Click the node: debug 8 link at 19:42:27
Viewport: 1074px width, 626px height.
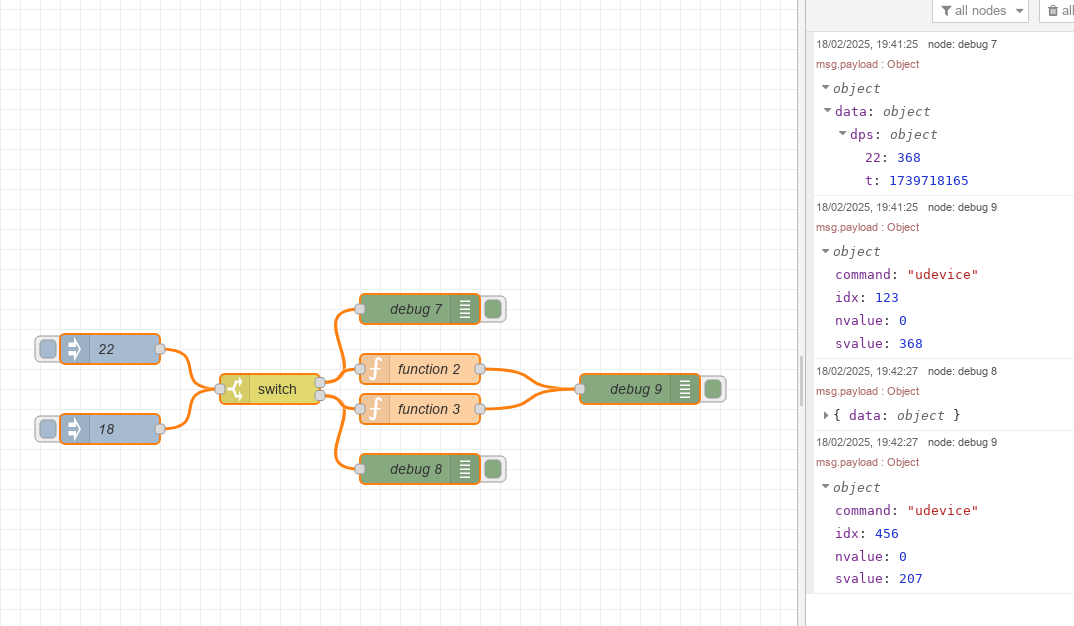point(962,371)
